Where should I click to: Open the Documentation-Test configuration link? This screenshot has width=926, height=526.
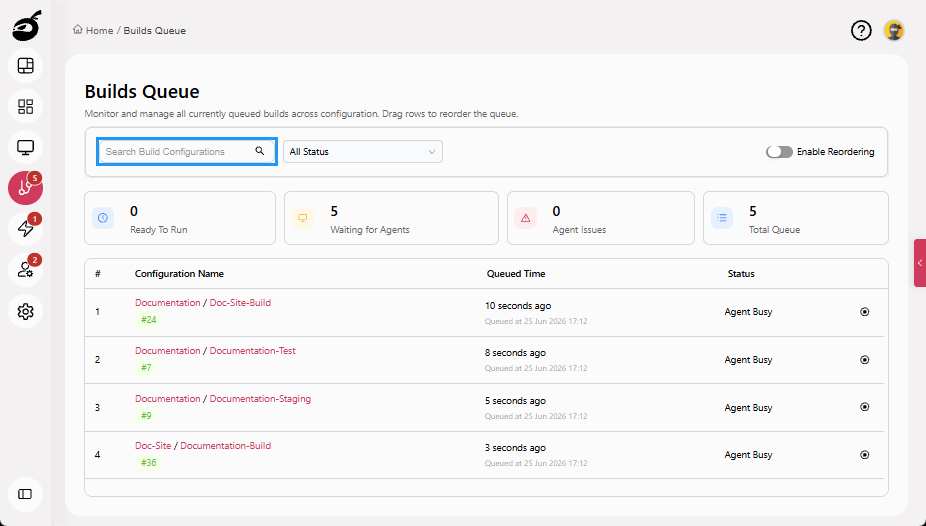click(x=253, y=350)
